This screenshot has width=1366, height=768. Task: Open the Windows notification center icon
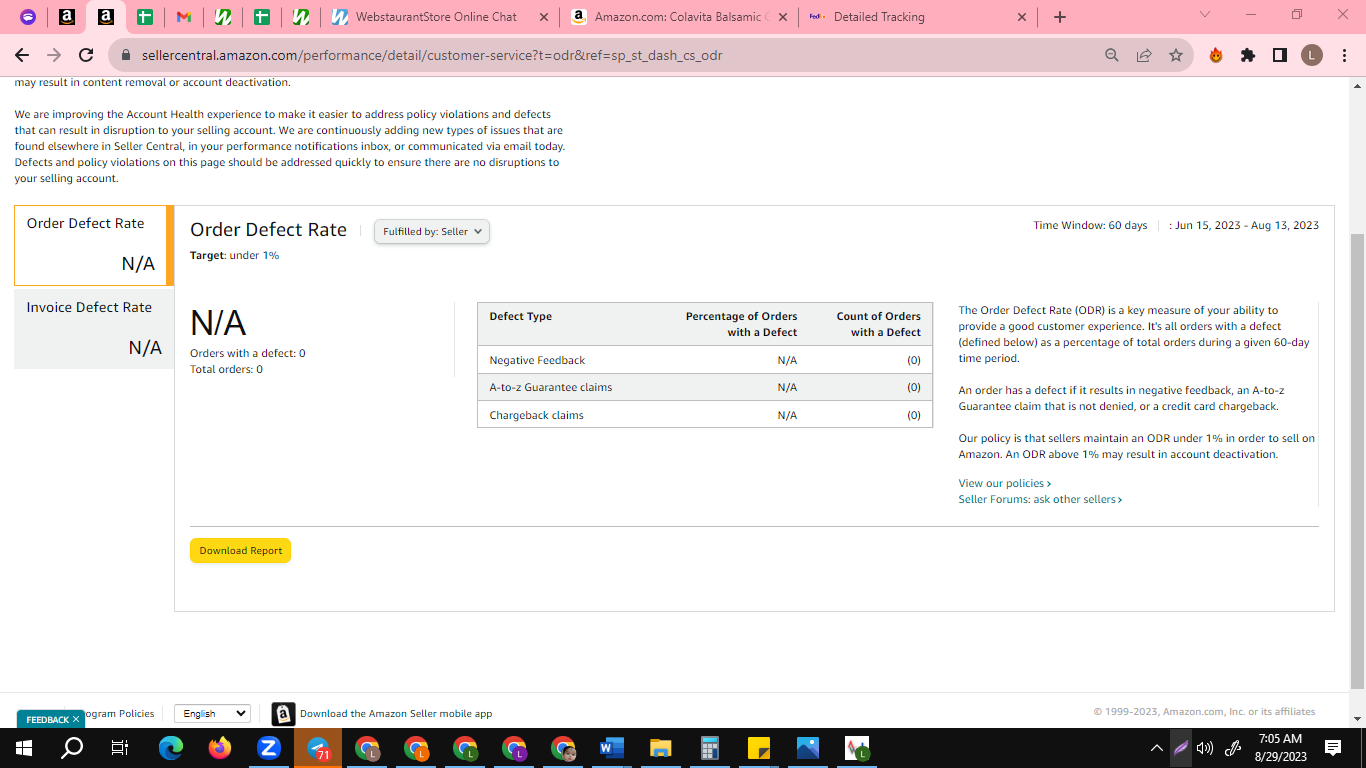point(1333,747)
